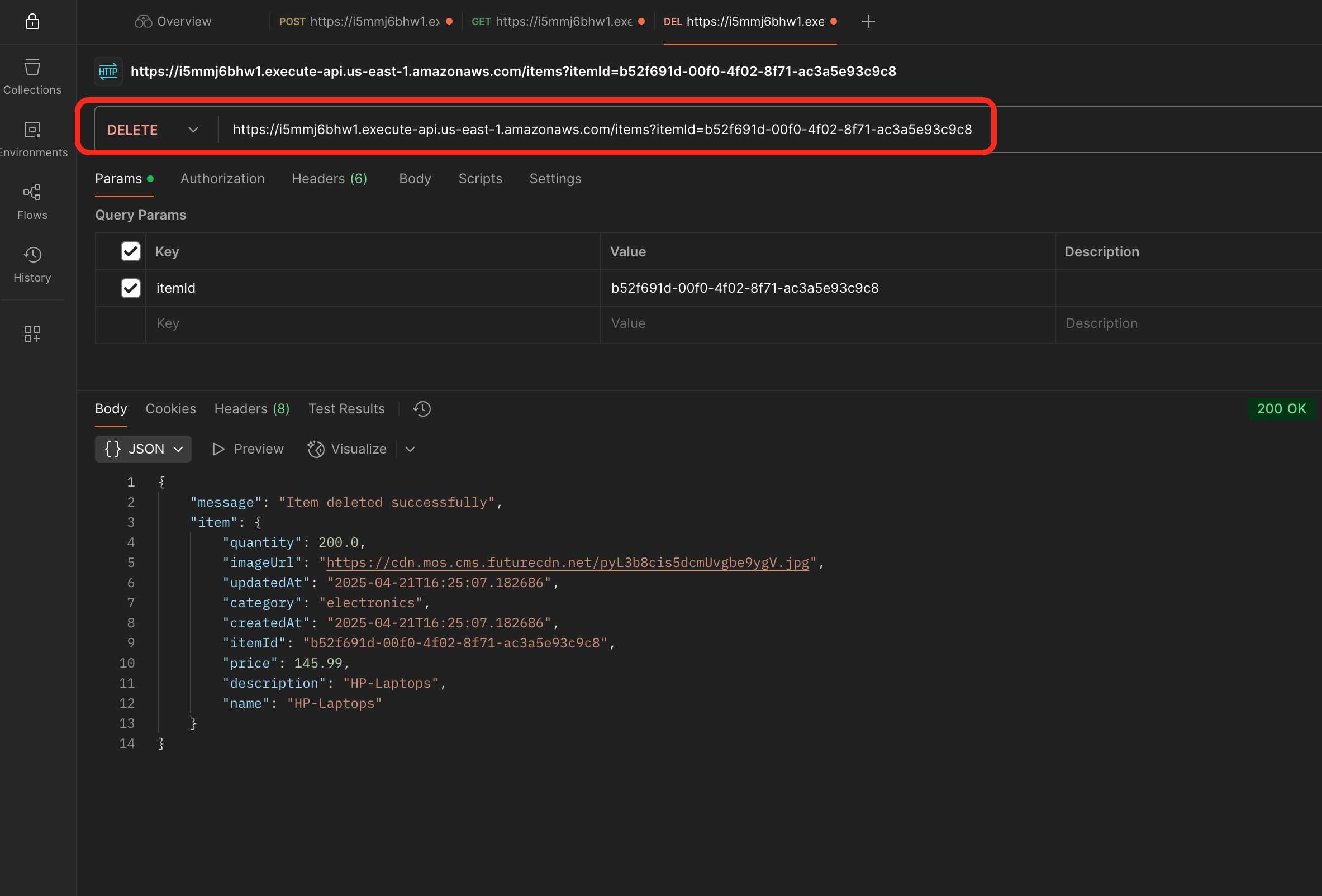Viewport: 1322px width, 896px height.
Task: Click the Query Params heading
Action: pos(140,215)
